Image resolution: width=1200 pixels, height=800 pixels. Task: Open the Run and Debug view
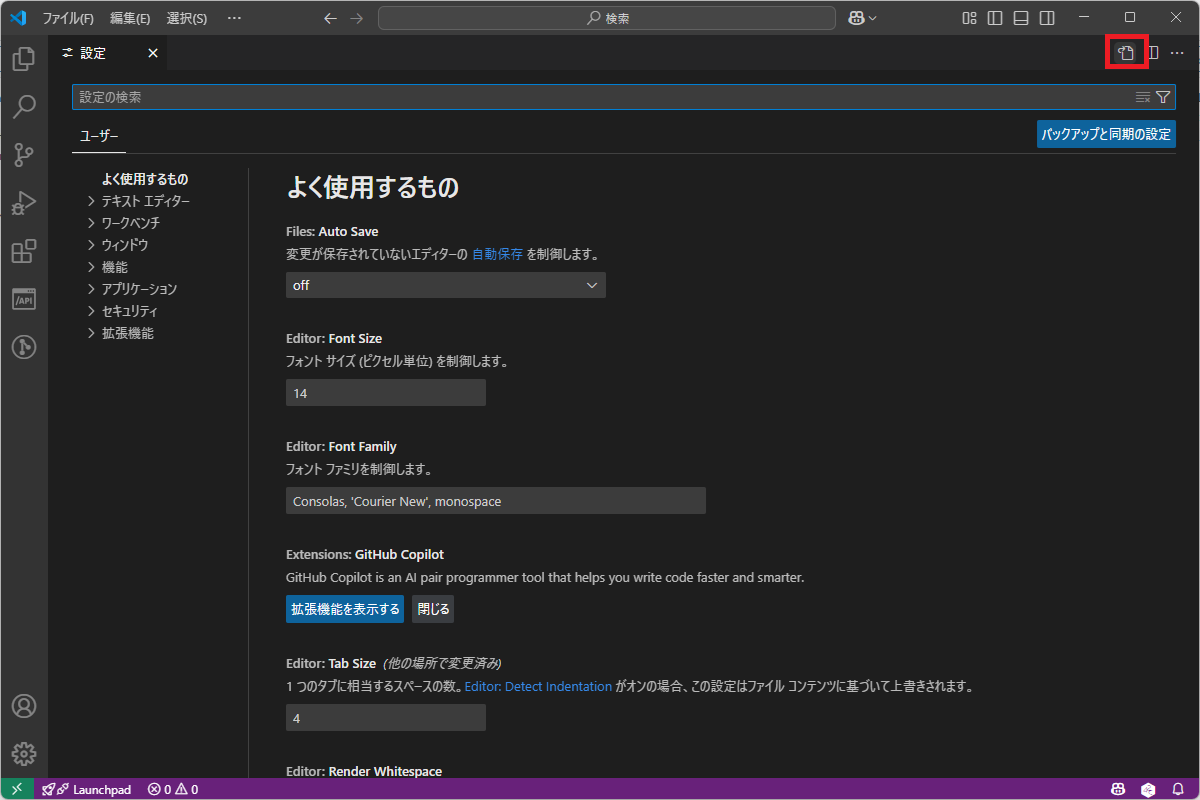coord(23,203)
